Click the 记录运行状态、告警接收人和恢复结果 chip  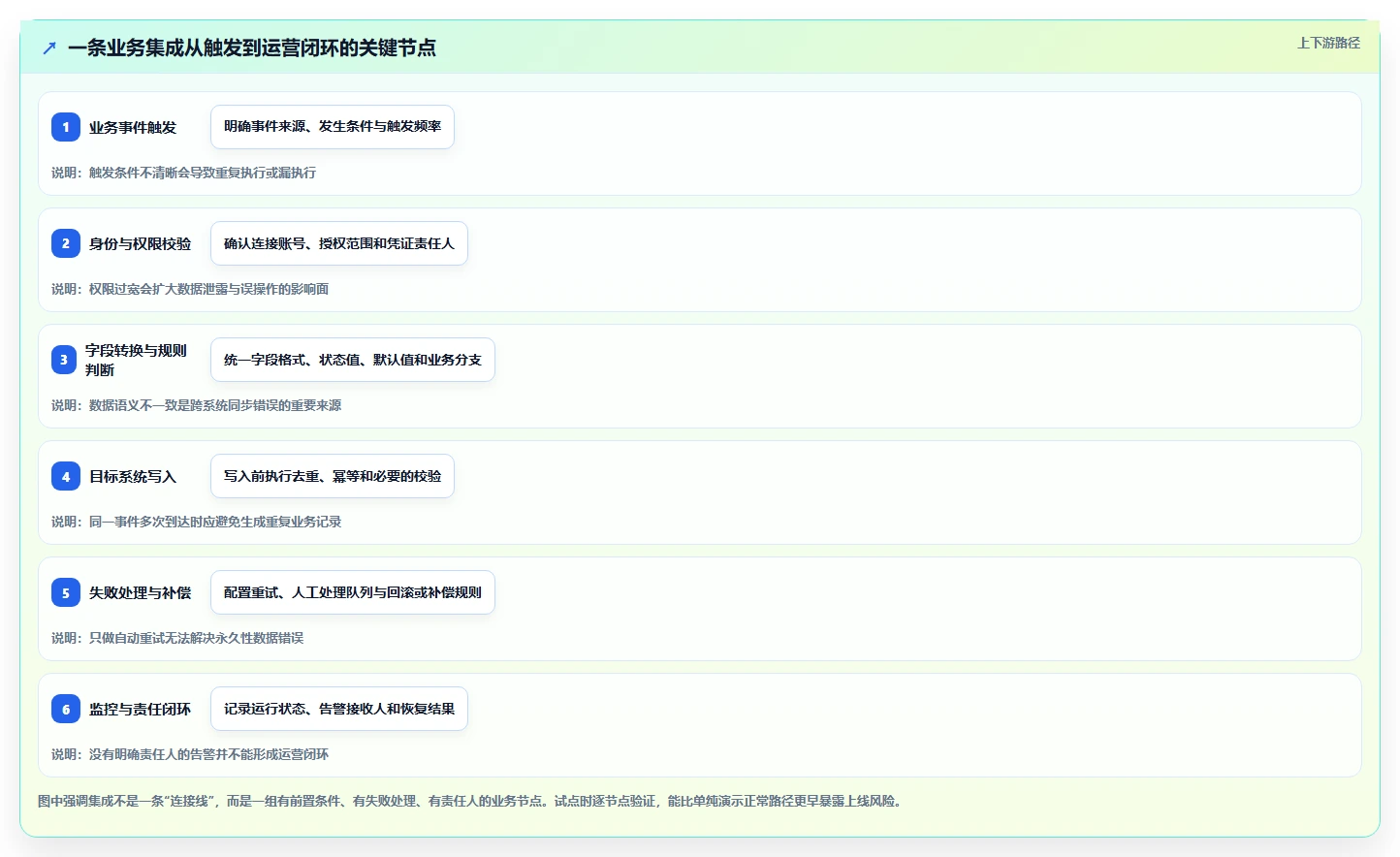point(339,709)
